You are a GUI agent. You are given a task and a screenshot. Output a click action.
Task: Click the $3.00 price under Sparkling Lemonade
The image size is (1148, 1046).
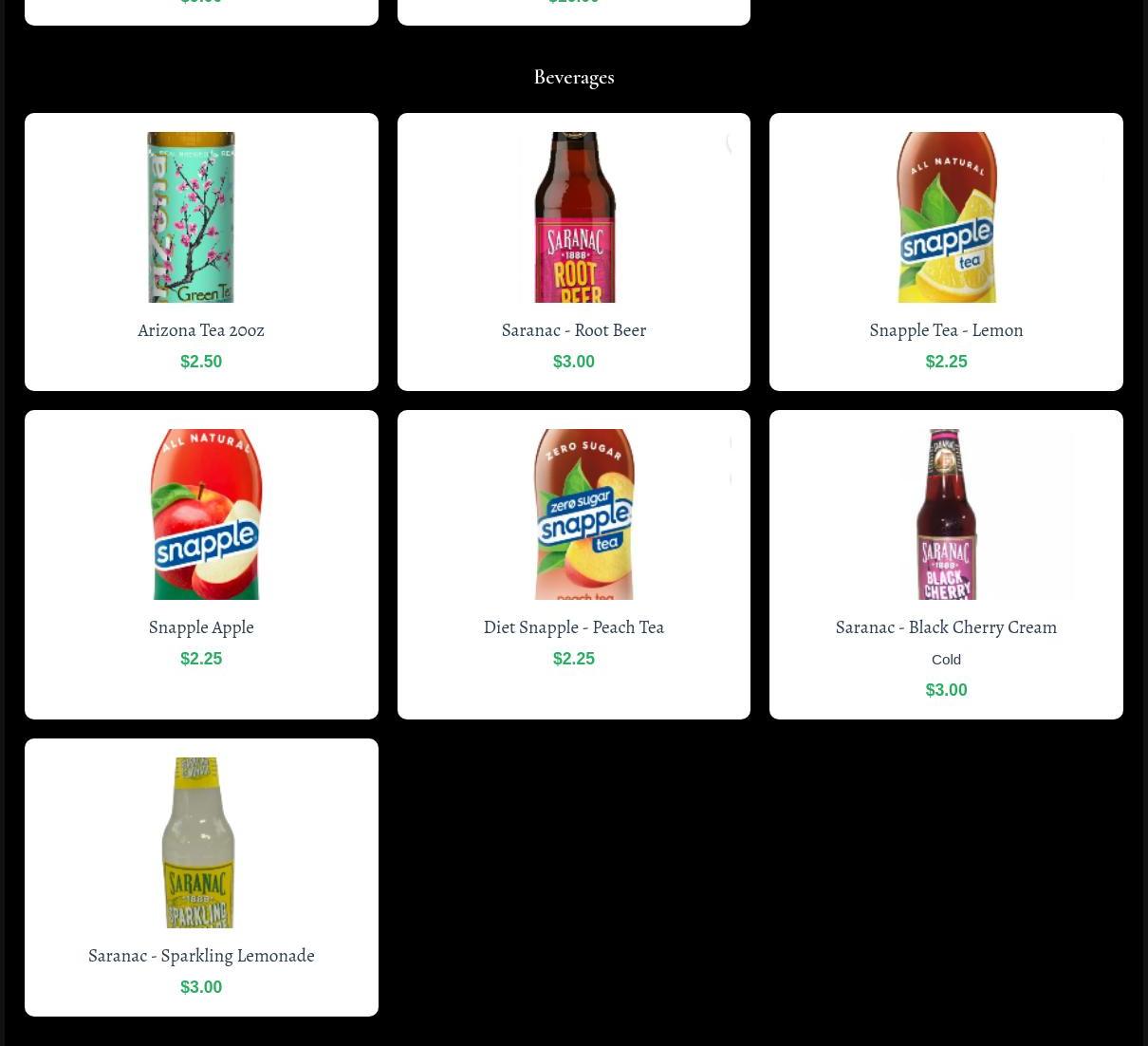click(x=201, y=987)
